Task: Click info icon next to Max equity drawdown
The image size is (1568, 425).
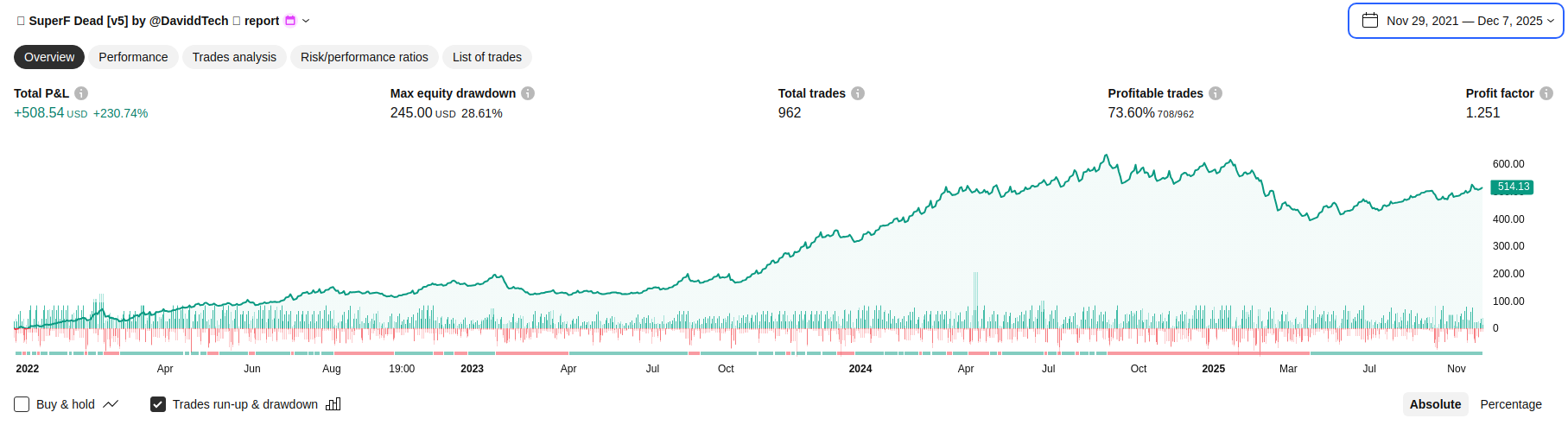Action: coord(528,93)
